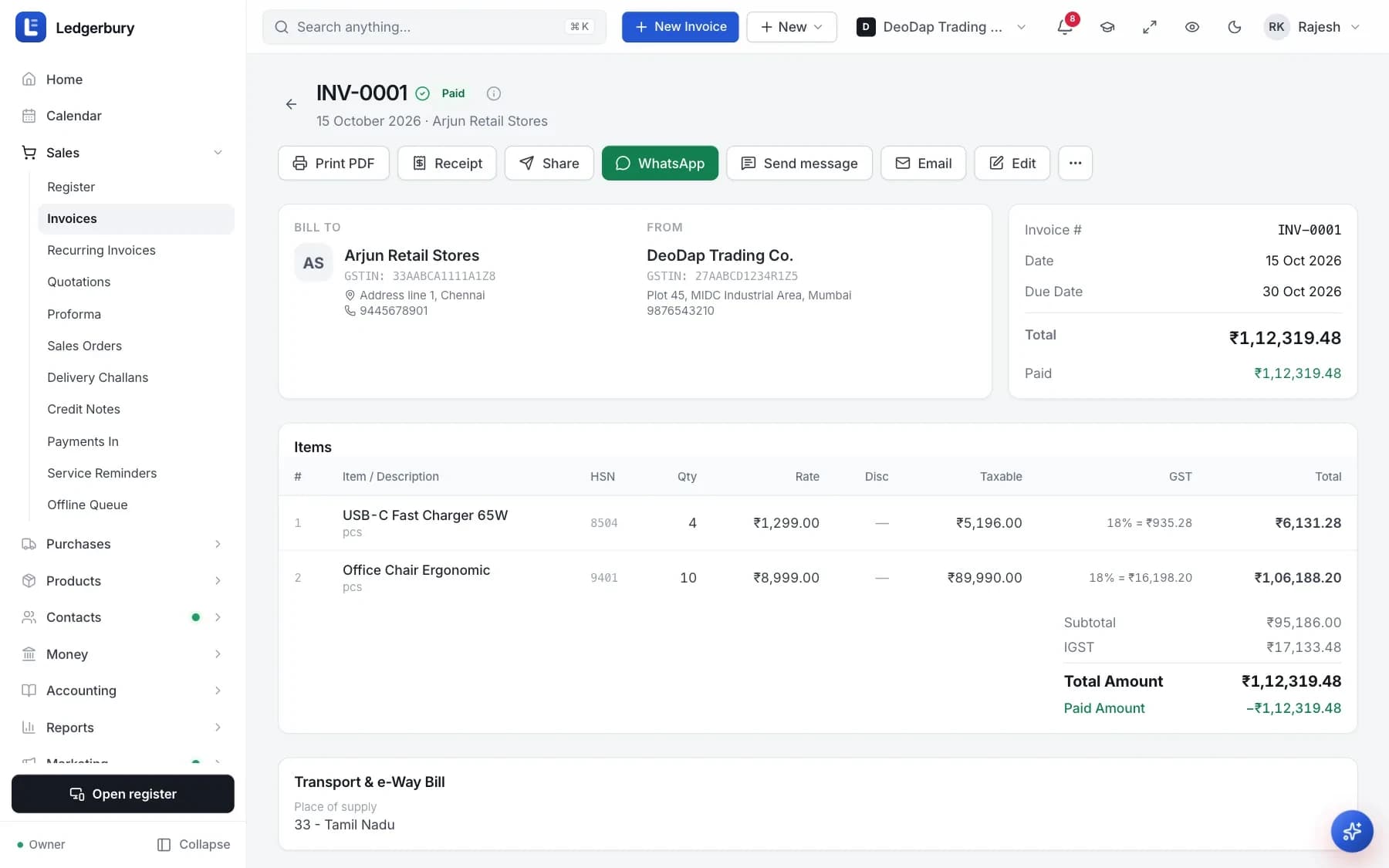Toggle the eye visibility icon in header
The height and width of the screenshot is (868, 1389).
tap(1192, 27)
